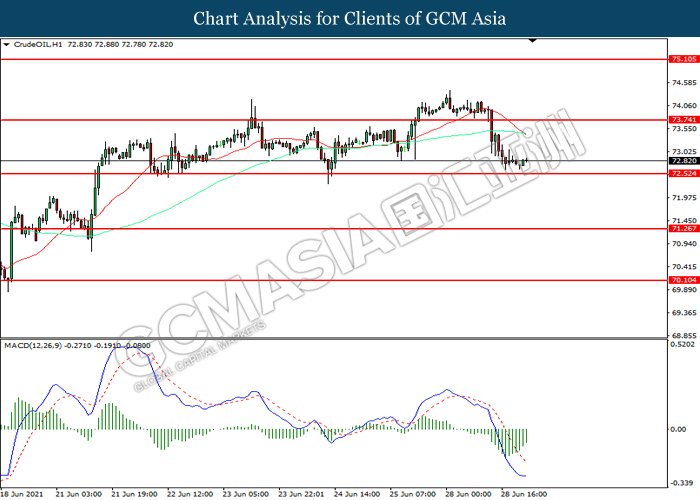Click the 22 Jun 12:00 time label
This screenshot has width=700, height=500.
[x=190, y=494]
